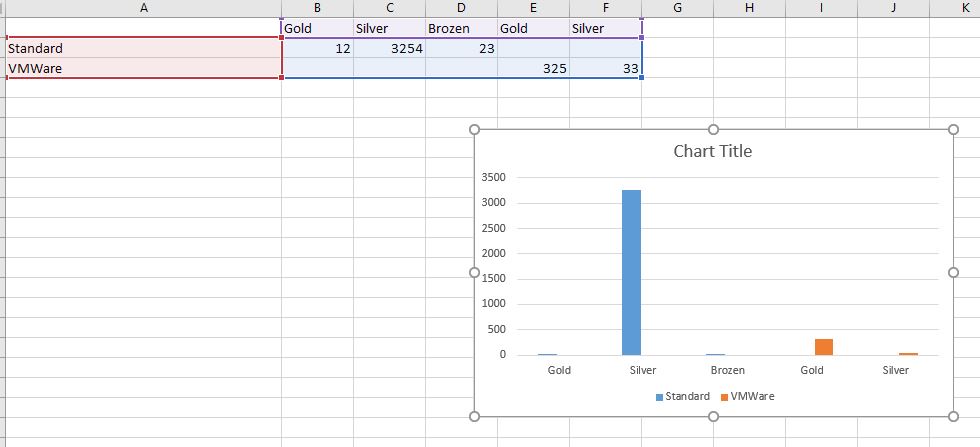Click column H header
The width and height of the screenshot is (980, 447).
point(749,8)
